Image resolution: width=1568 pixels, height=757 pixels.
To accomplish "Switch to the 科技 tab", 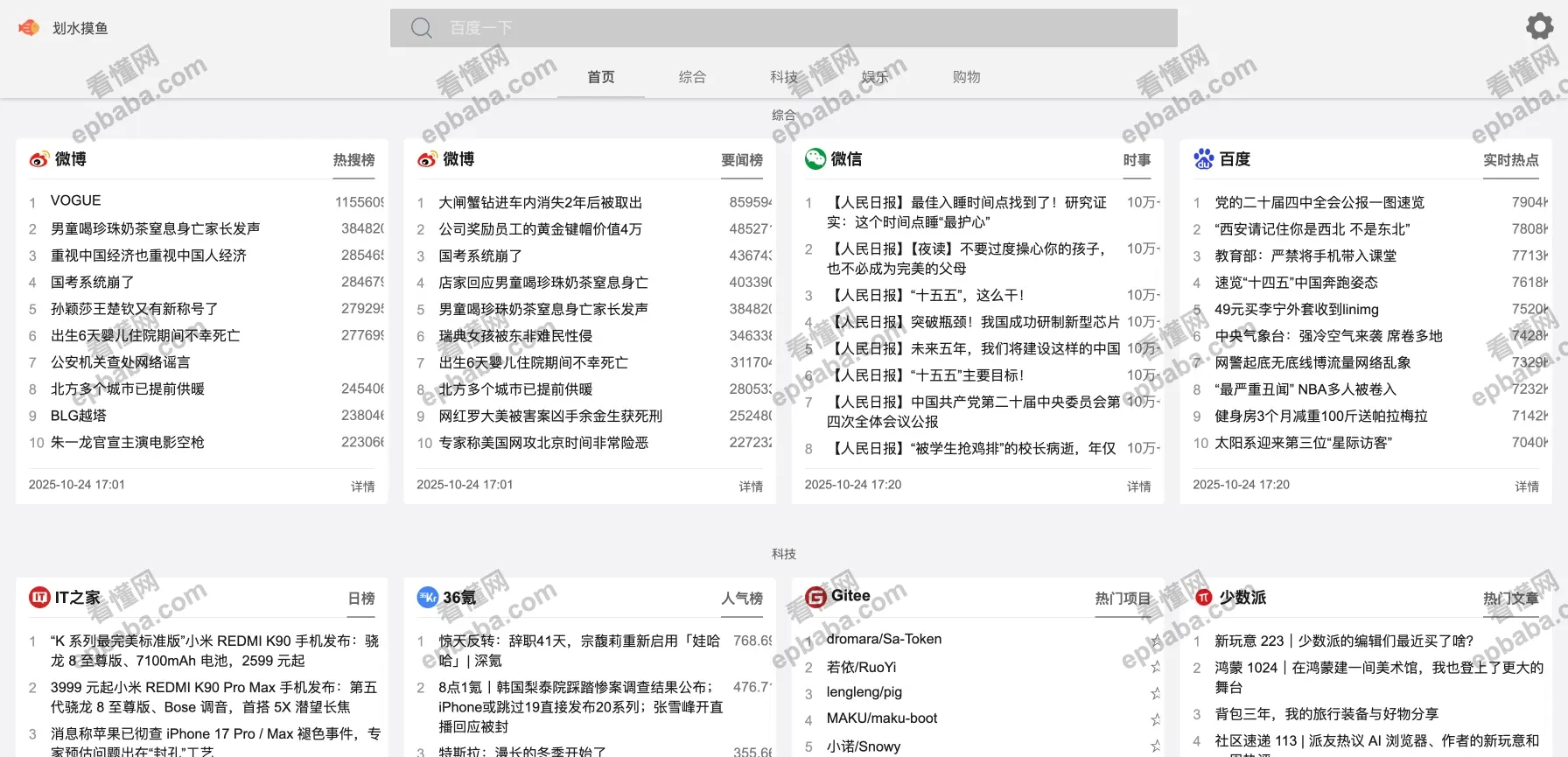I will 784,77.
